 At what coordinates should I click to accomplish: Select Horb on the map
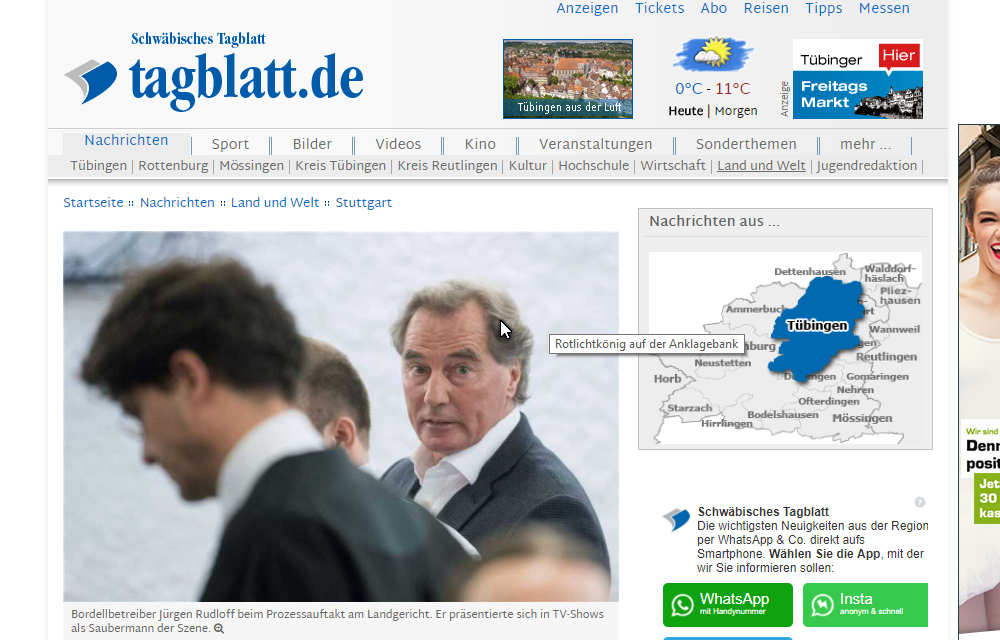(x=667, y=379)
